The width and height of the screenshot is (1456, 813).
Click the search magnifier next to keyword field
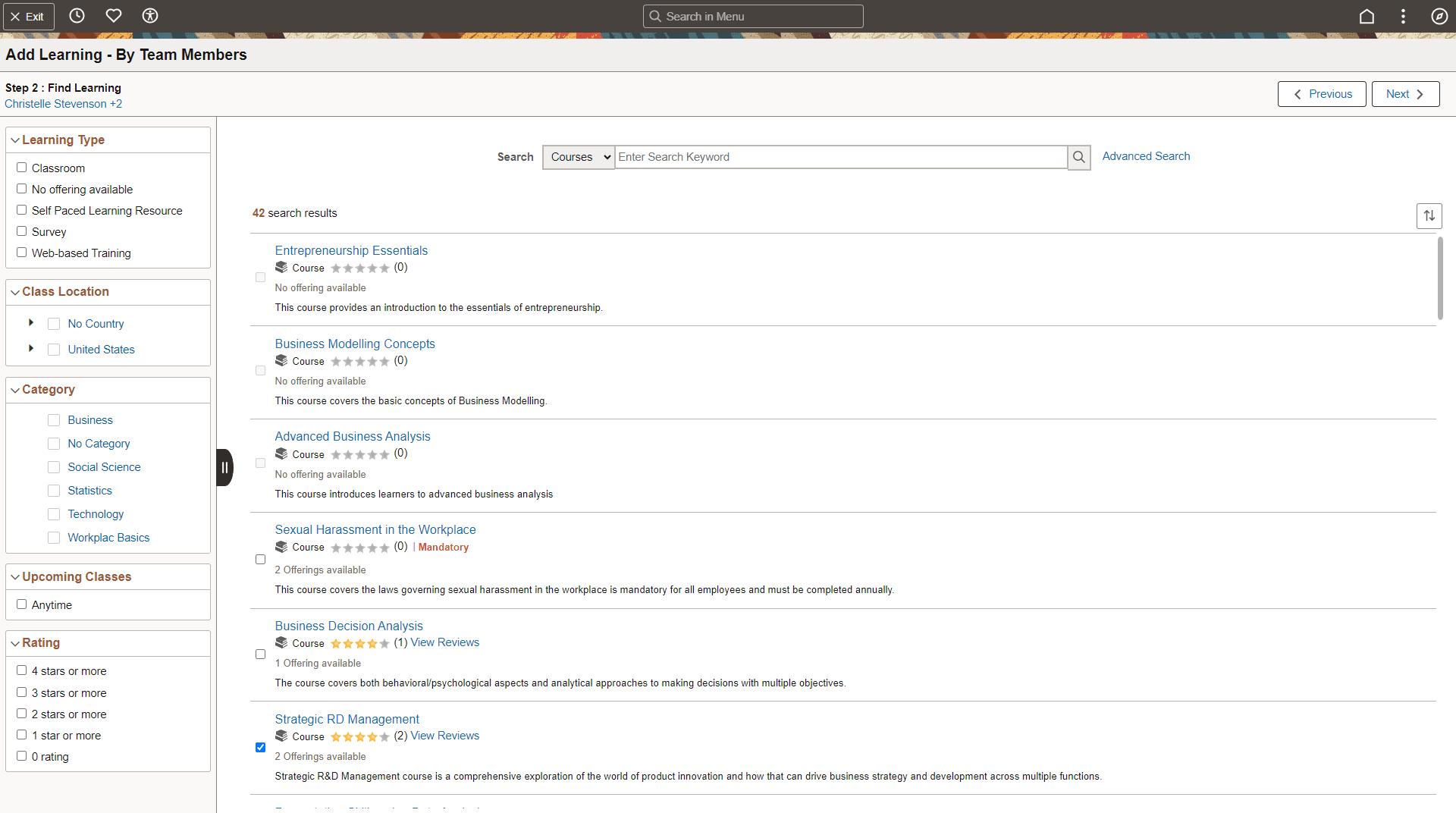(1078, 157)
